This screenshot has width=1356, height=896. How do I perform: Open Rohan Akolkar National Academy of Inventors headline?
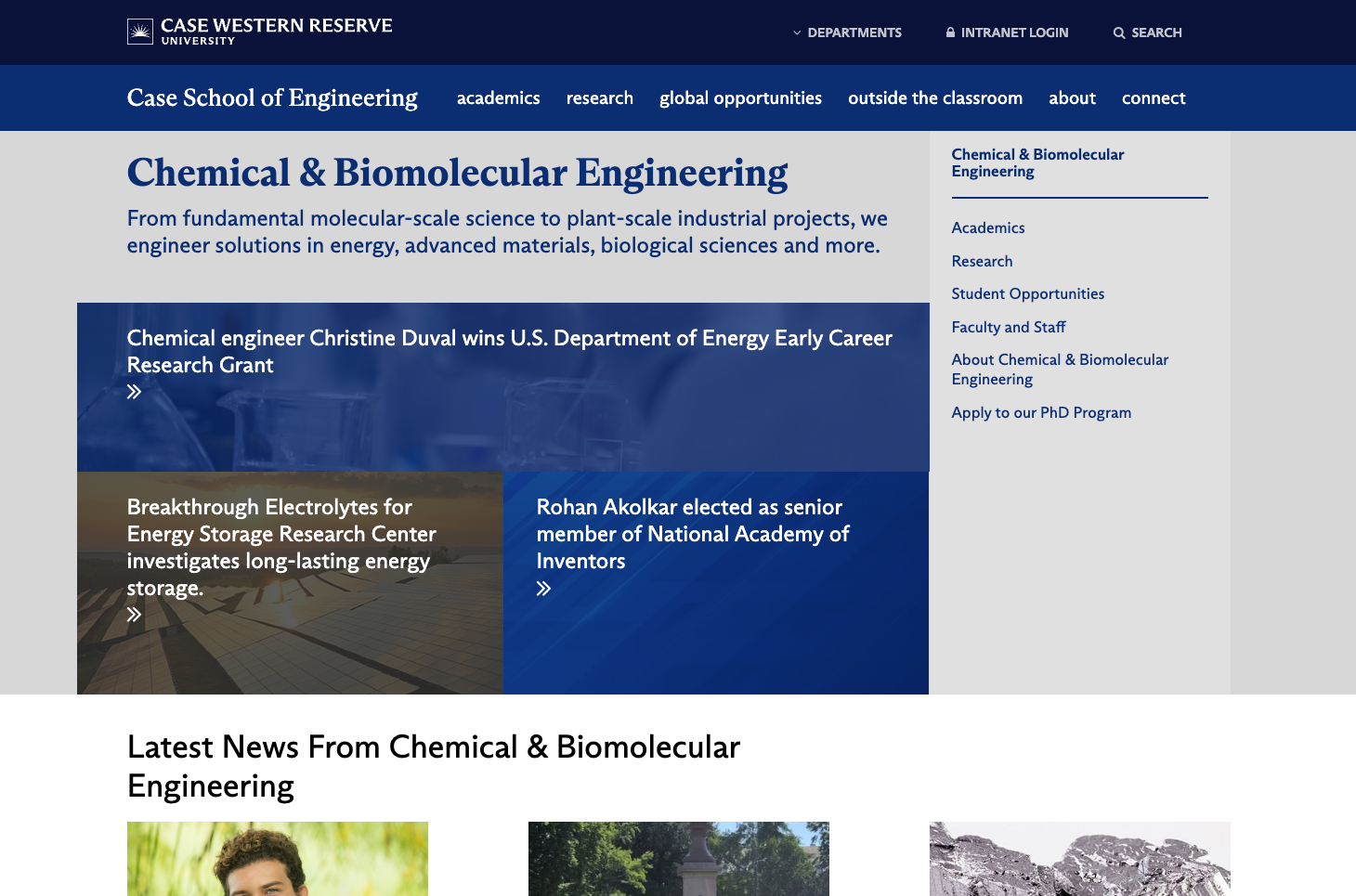[693, 534]
